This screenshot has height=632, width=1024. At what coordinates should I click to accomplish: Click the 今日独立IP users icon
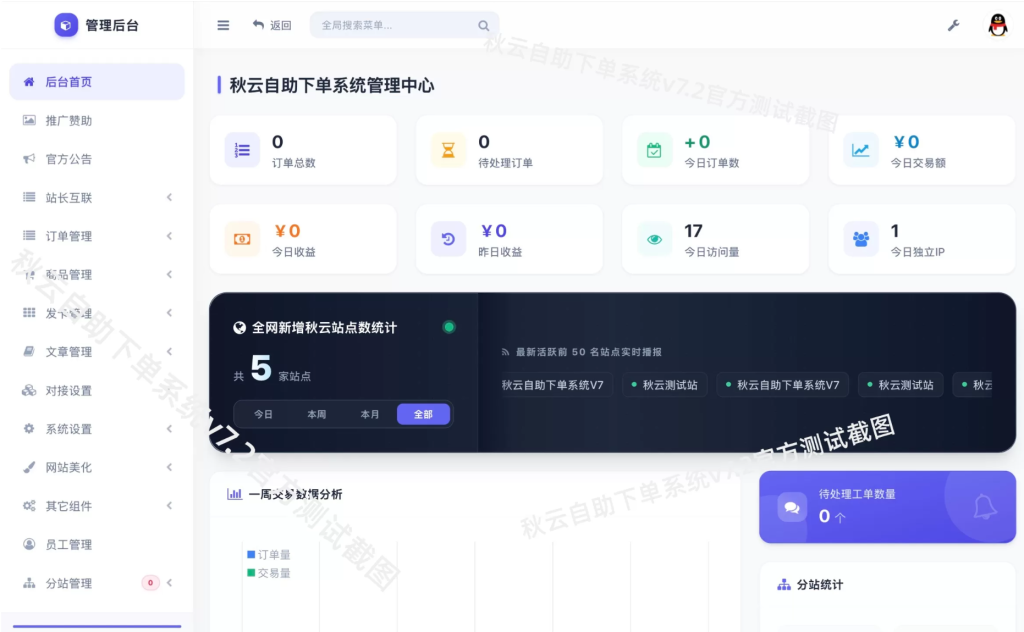[x=860, y=239]
